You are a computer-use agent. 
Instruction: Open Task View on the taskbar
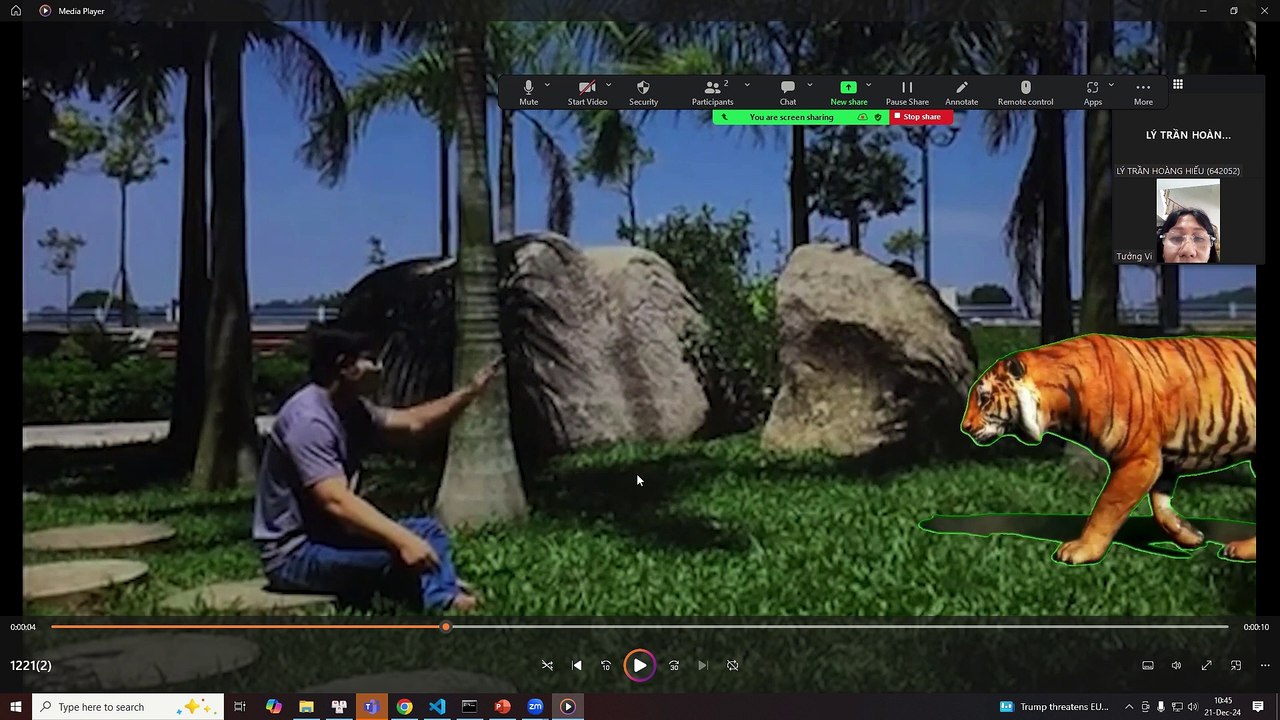[240, 707]
